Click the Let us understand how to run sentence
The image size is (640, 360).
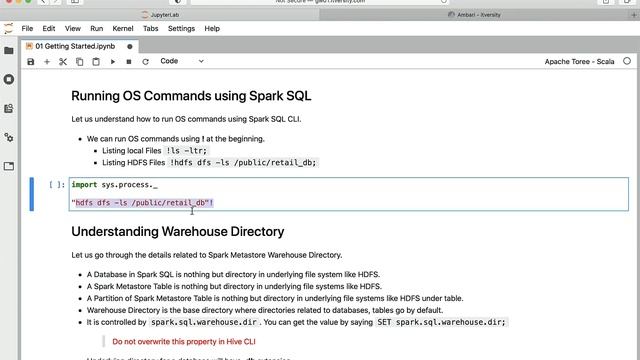pos(186,119)
